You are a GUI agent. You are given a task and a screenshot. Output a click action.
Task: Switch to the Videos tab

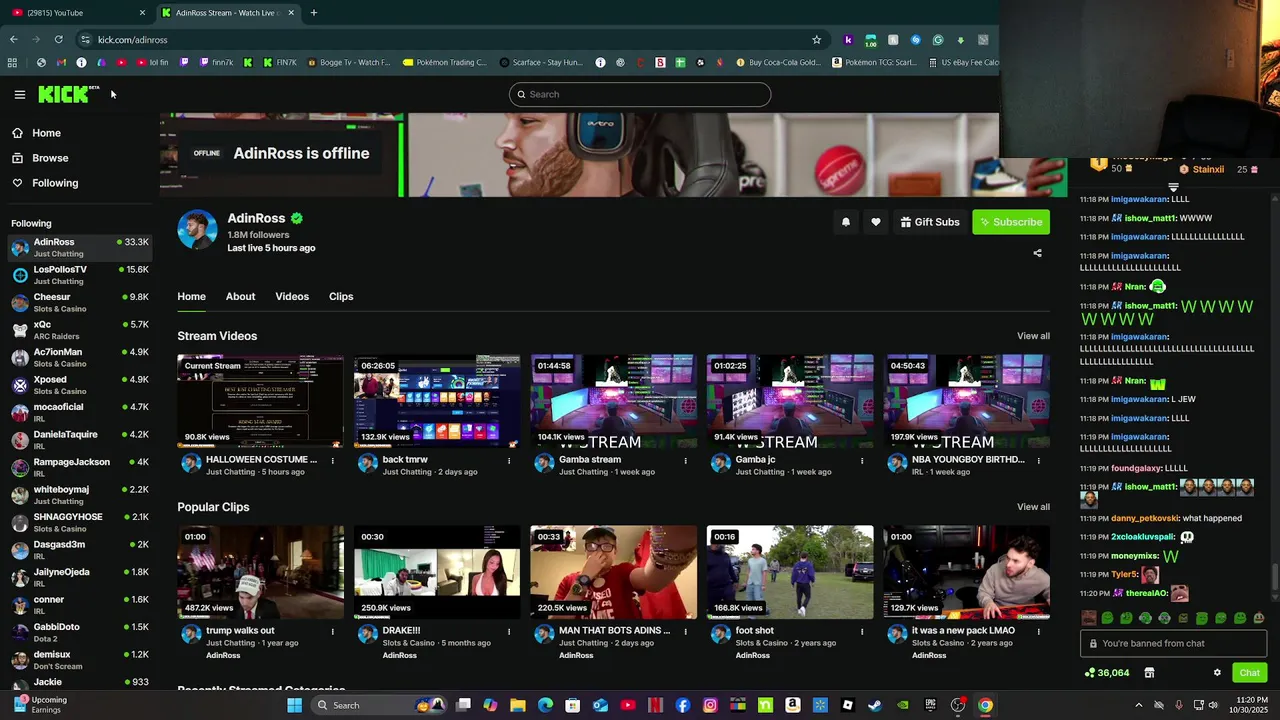tap(292, 296)
